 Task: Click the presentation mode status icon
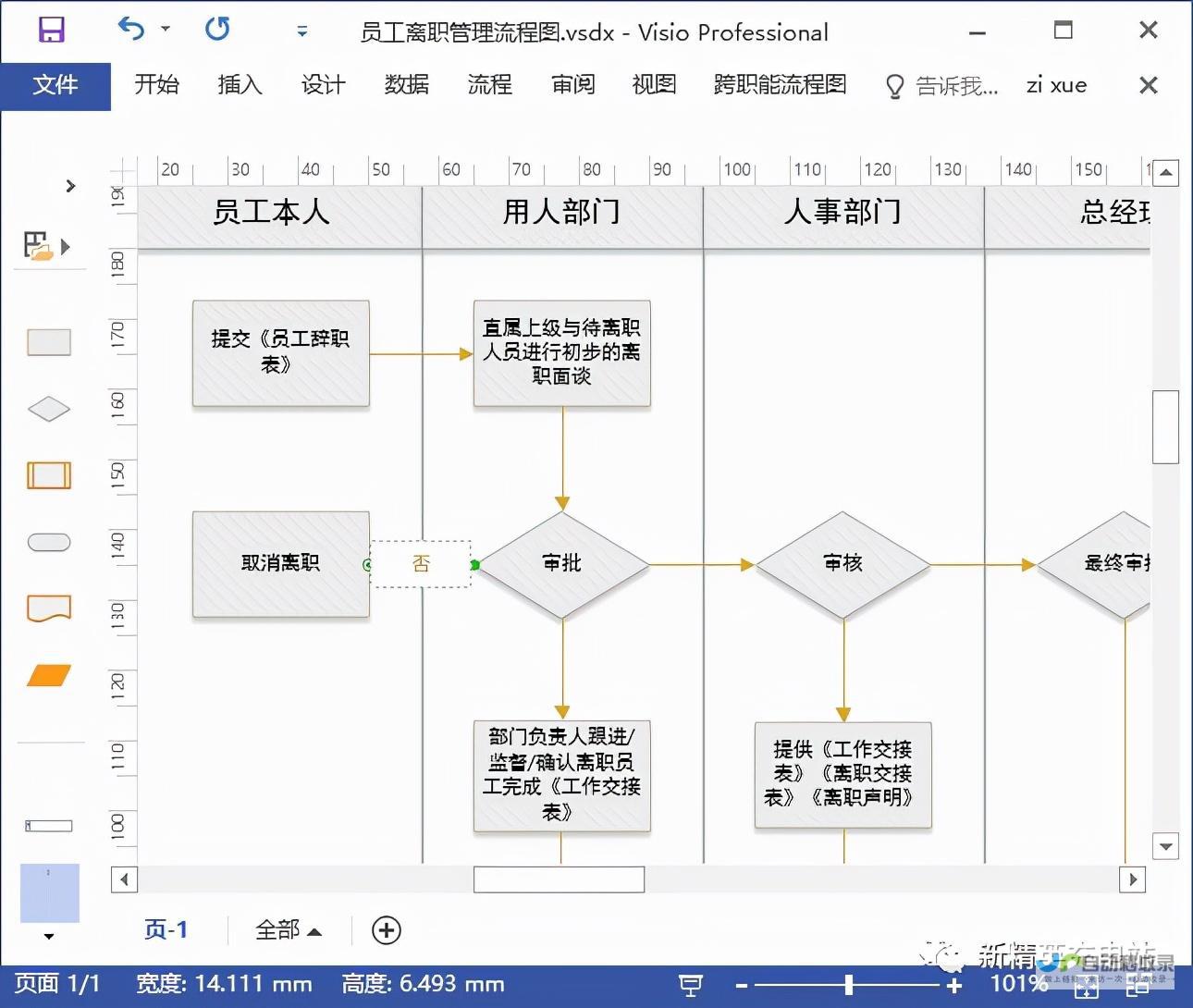click(x=691, y=986)
